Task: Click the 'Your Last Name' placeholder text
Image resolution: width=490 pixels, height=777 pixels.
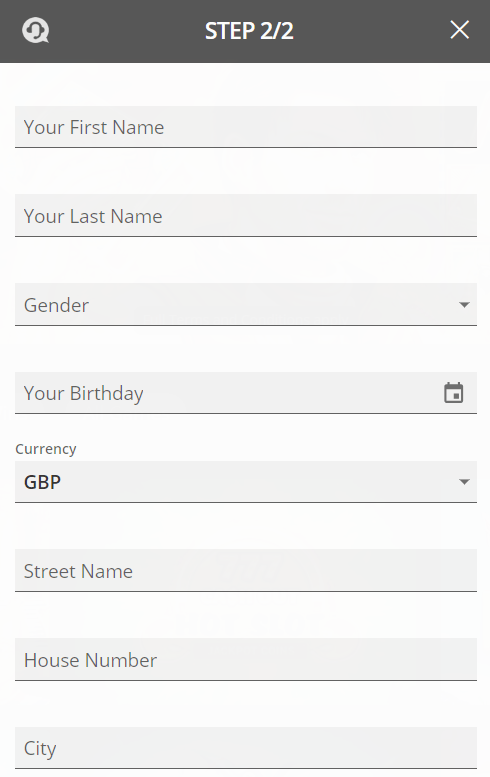Action: 93,217
